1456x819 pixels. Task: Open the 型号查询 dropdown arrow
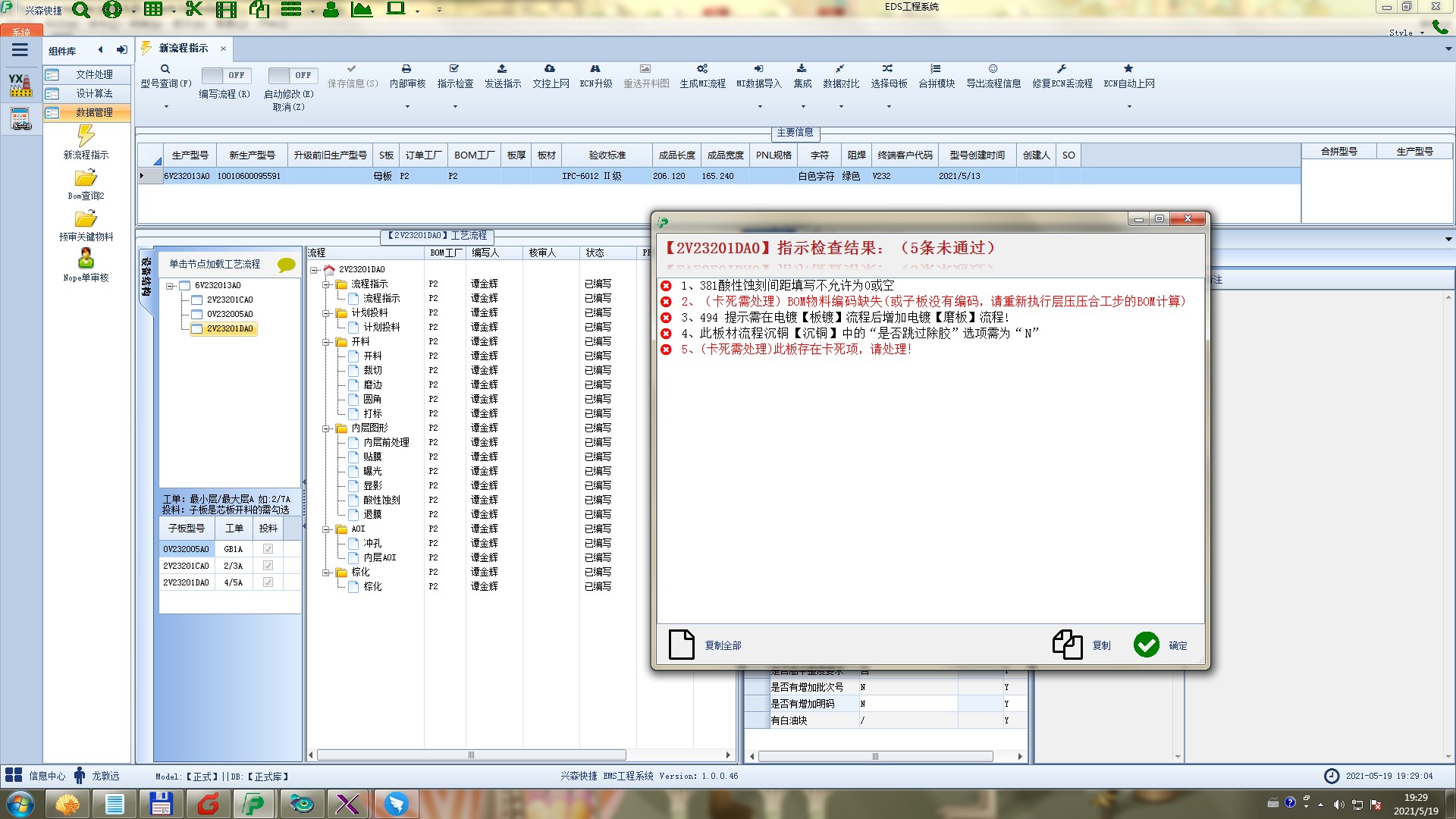tap(166, 107)
